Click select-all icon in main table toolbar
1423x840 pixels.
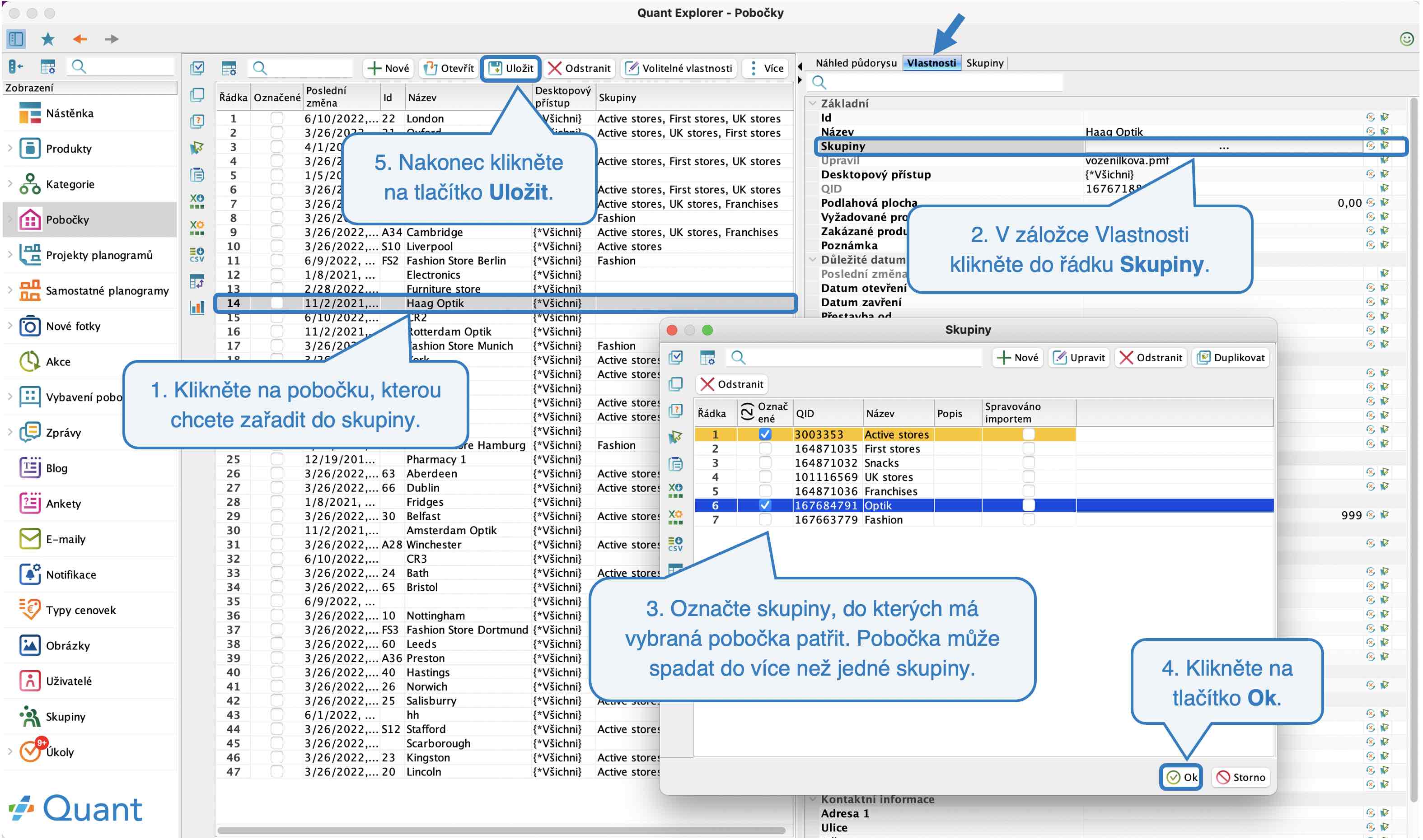(197, 69)
